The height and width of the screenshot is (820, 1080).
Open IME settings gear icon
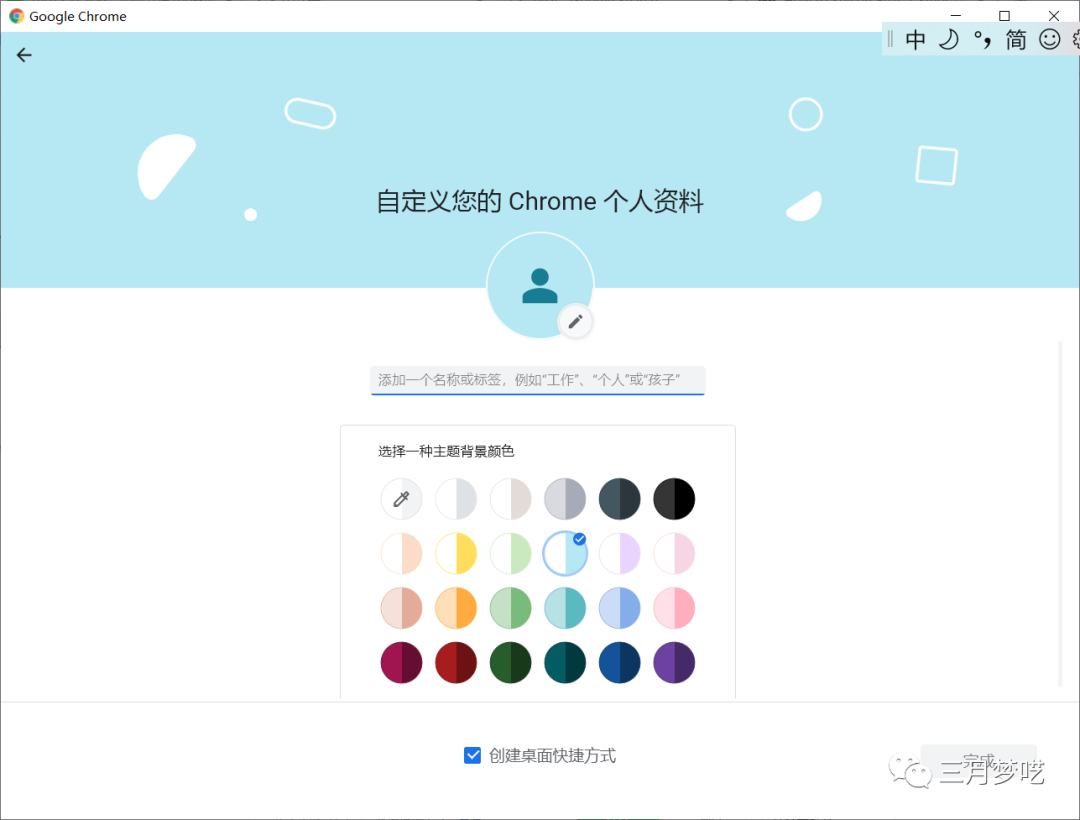[x=1075, y=39]
